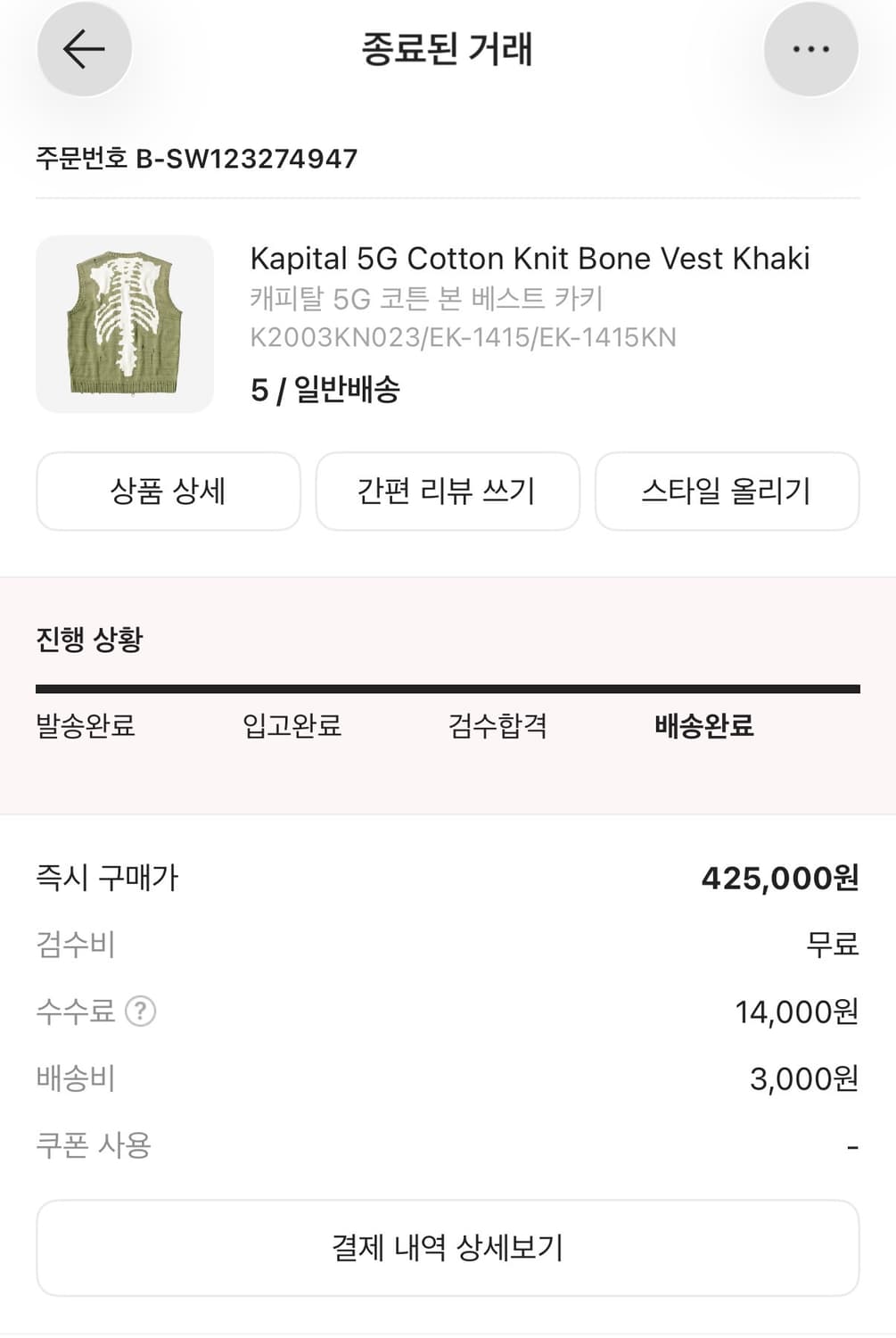Click the product title Kapital 5G Cotton Knit Bone Vest
The width and height of the screenshot is (896, 1338).
531,260
